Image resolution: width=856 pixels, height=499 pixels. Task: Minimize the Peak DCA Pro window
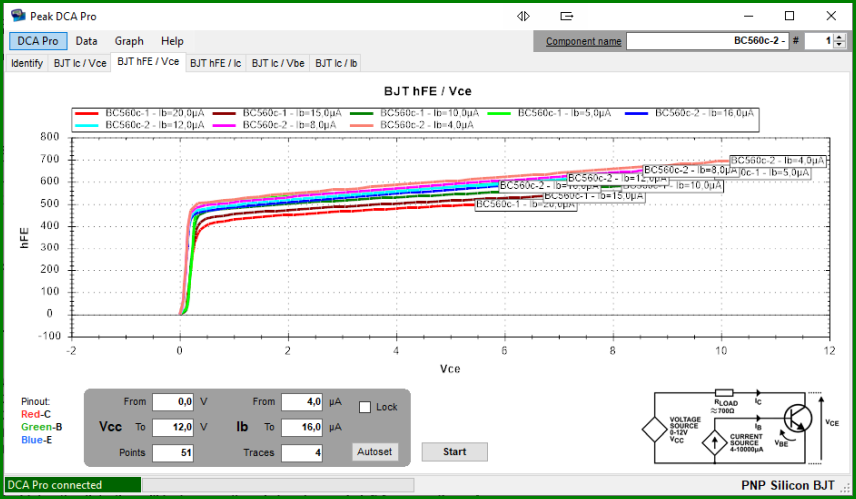click(748, 16)
